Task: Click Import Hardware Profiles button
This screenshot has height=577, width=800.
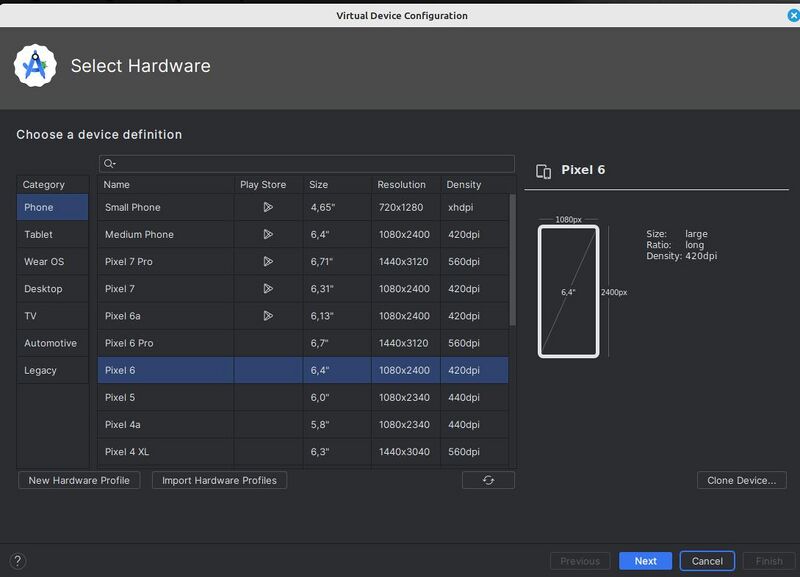Action: (219, 480)
